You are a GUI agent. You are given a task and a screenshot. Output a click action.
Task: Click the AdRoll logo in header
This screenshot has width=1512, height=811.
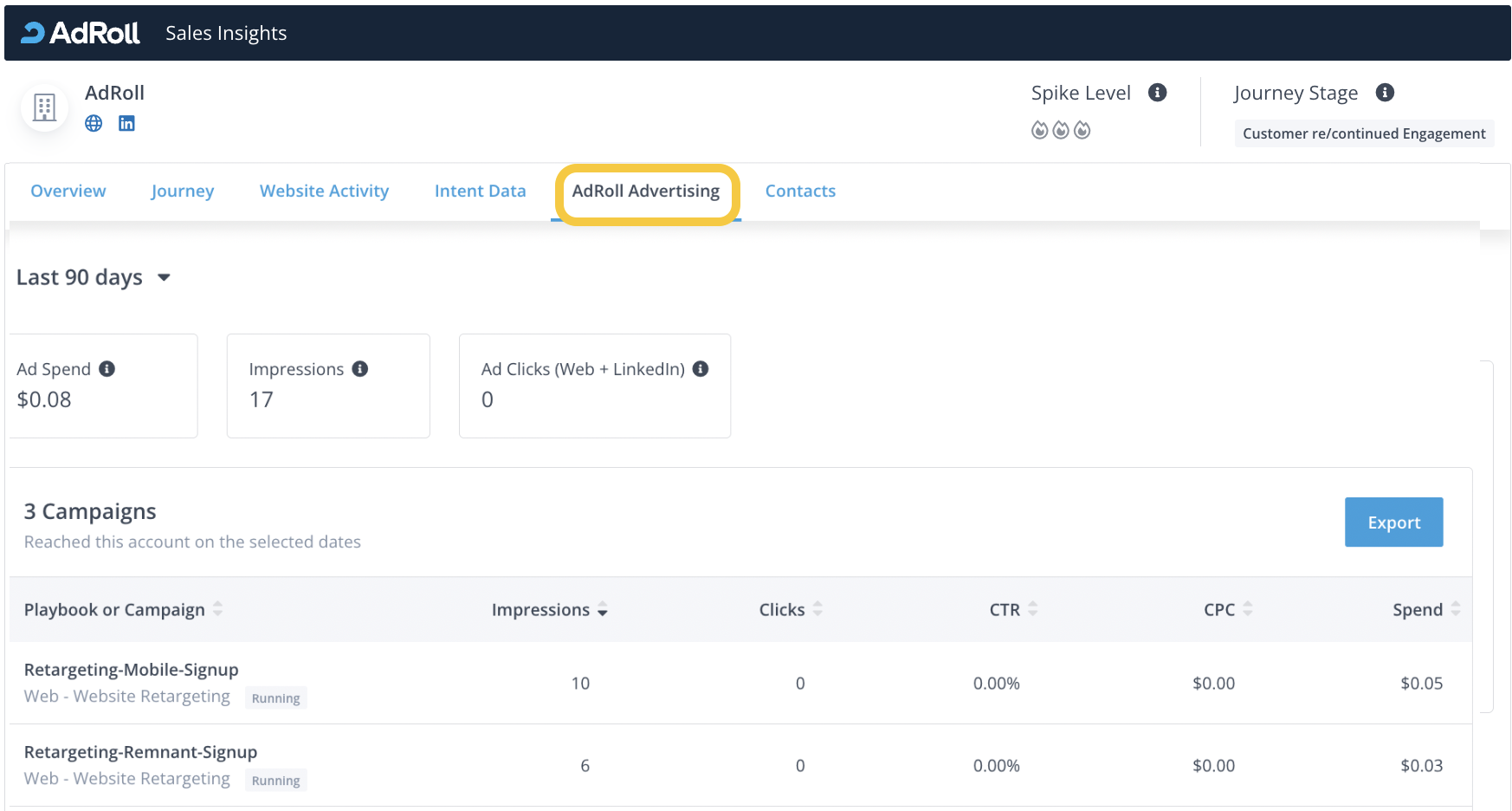80,33
